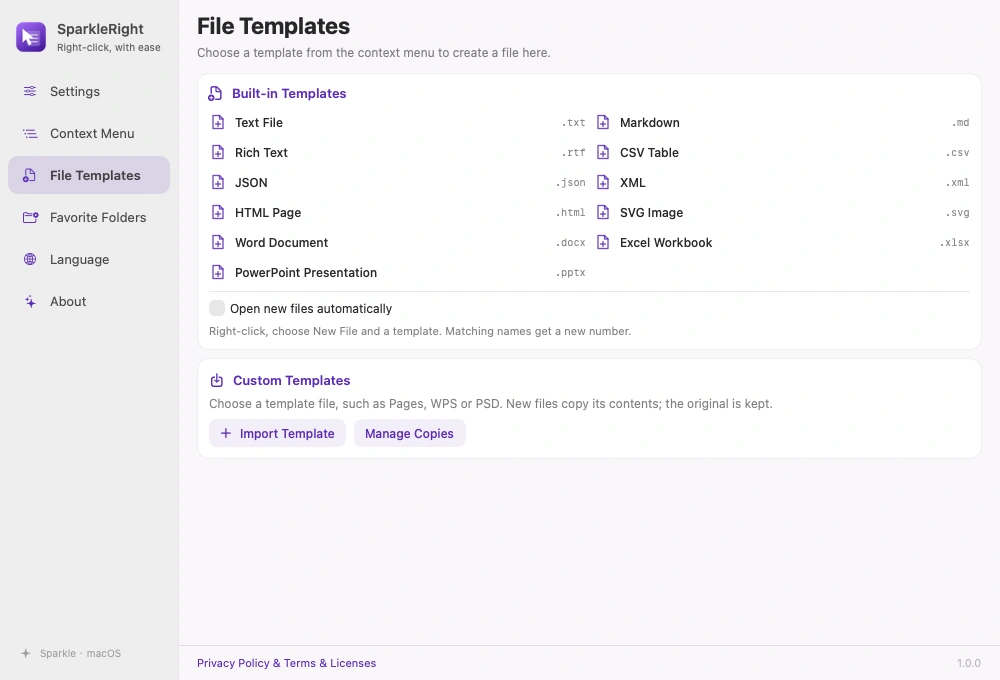Click the About sparkle icon
This screenshot has width=1000, height=680.
click(x=30, y=301)
